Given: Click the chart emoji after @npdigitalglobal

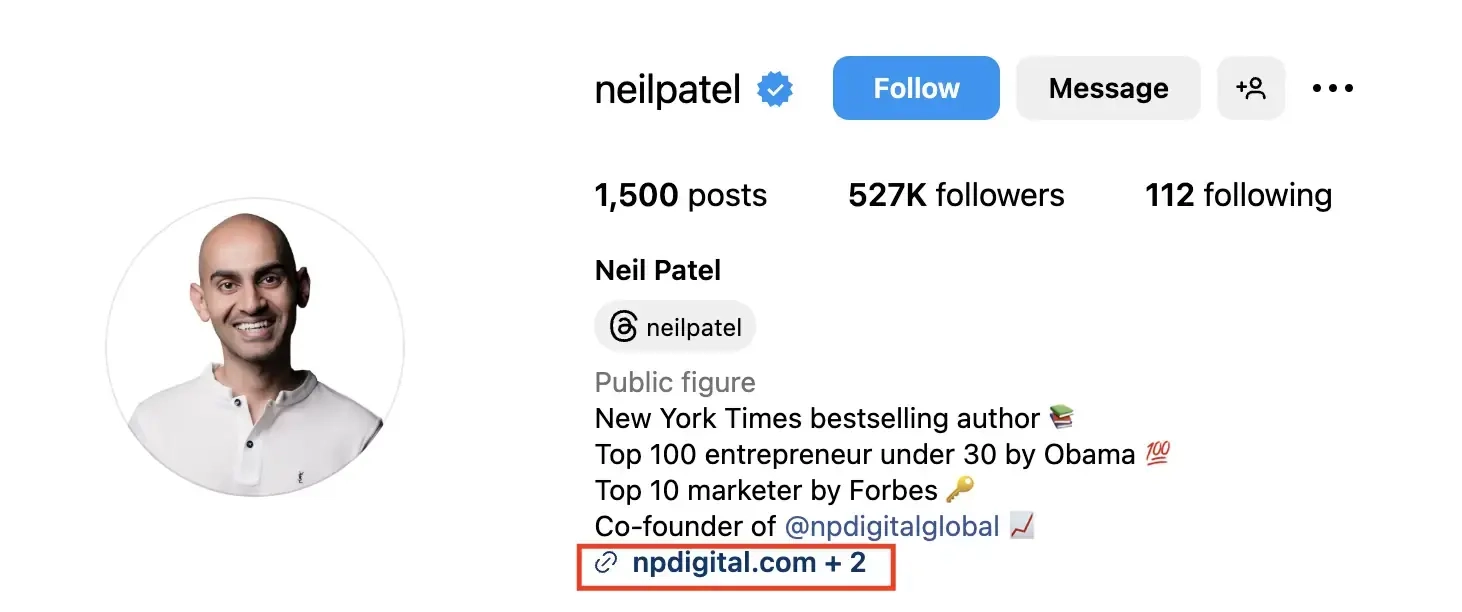Looking at the screenshot, I should click(1021, 526).
